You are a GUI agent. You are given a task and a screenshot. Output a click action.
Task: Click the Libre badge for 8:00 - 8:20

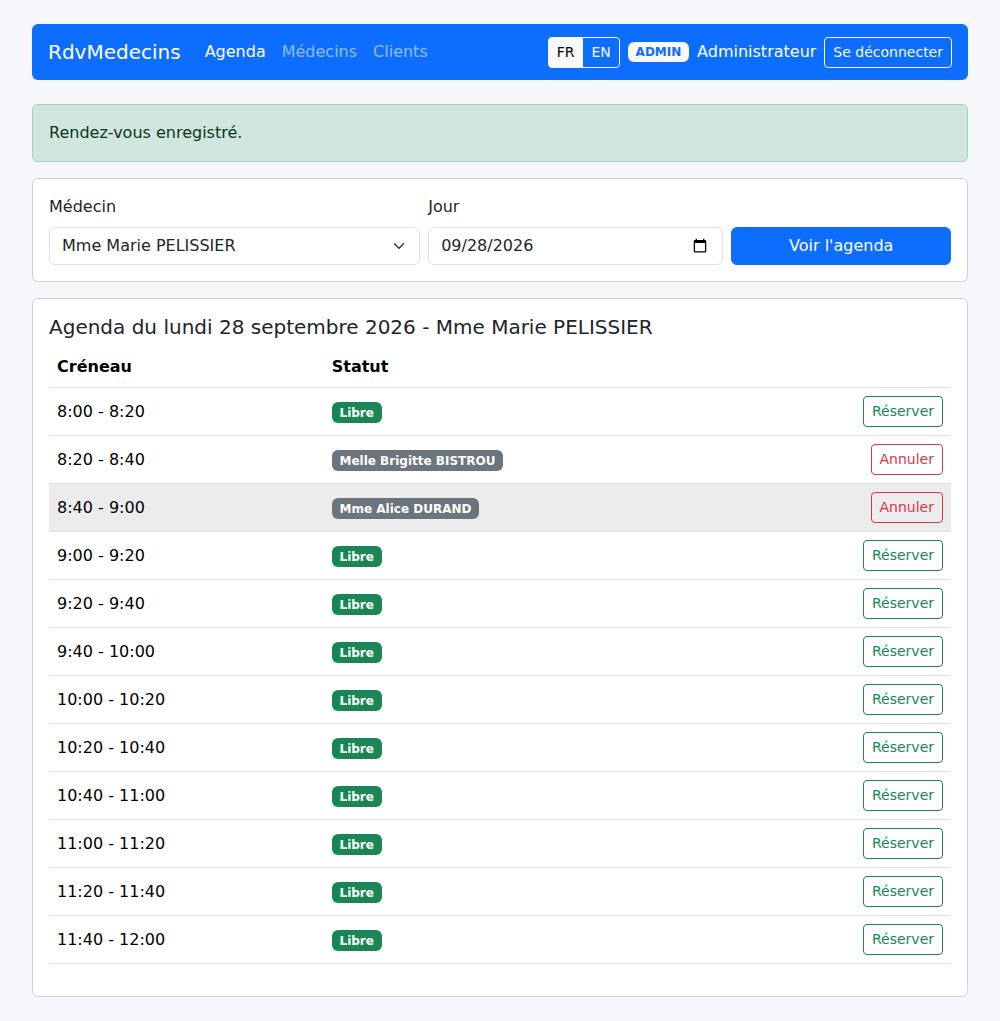pyautogui.click(x=357, y=413)
